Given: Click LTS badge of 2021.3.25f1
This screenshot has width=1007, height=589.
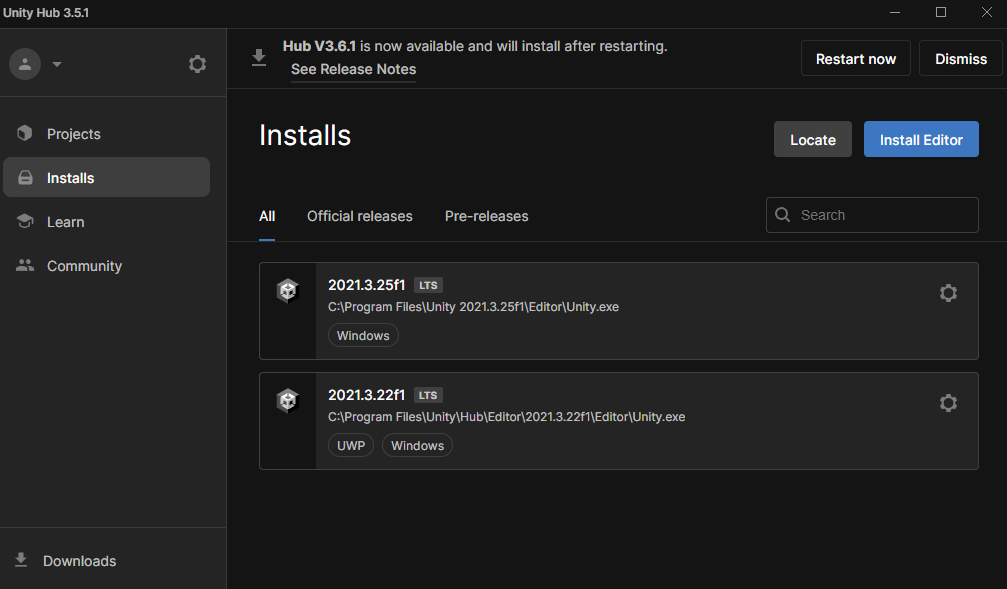Looking at the screenshot, I should [428, 285].
